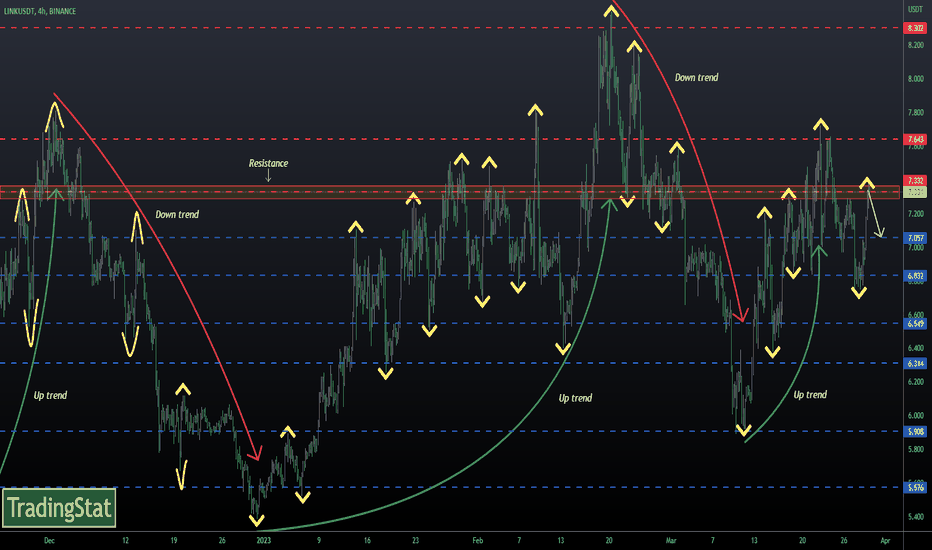Select the blue 6.314 price label
The width and height of the screenshot is (932, 550).
pos(915,363)
